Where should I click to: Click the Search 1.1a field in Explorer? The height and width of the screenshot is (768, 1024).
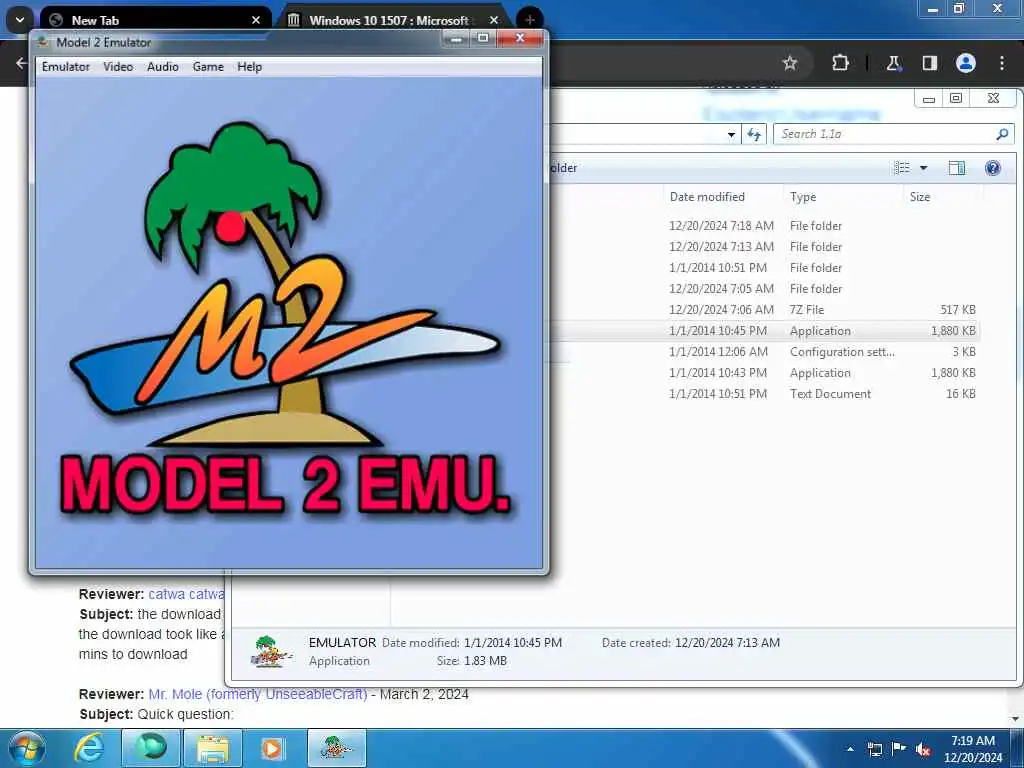pos(883,134)
